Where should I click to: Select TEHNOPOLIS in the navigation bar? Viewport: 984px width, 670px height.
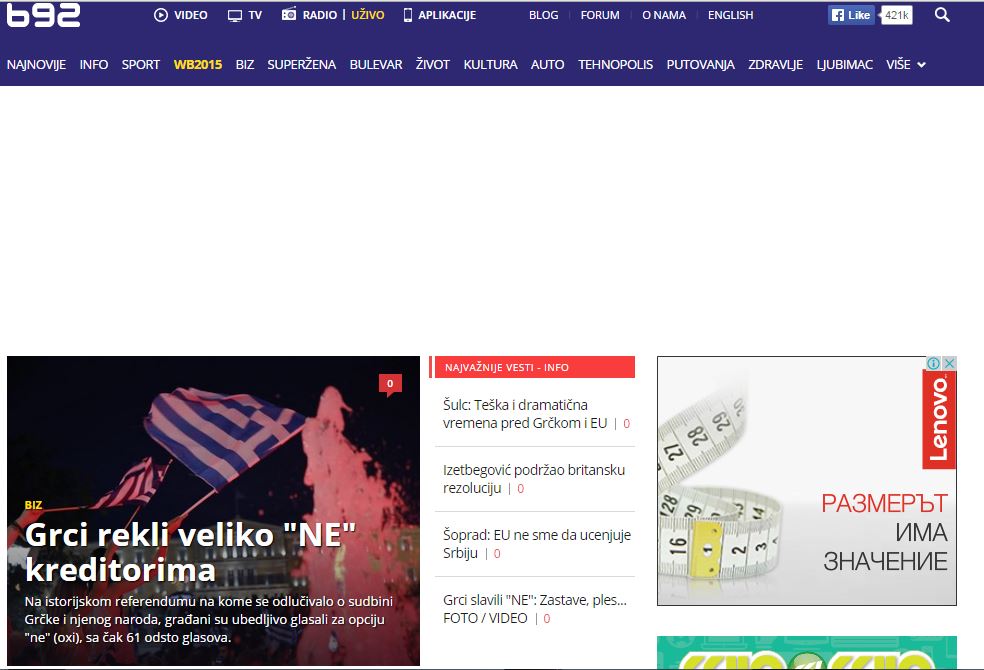coord(615,64)
